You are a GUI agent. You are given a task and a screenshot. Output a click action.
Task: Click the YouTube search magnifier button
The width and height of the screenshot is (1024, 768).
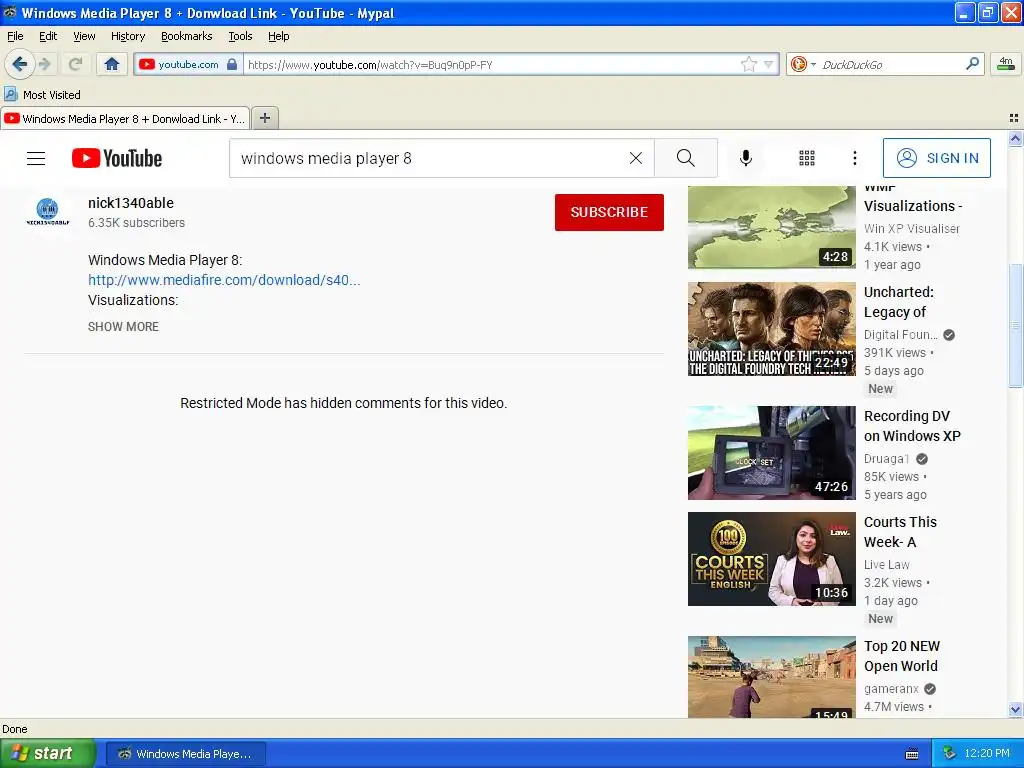(x=686, y=158)
